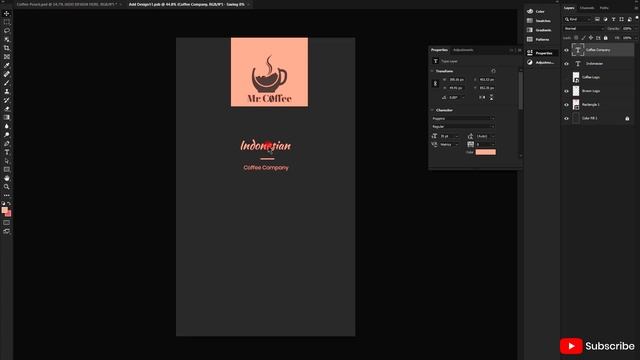This screenshot has height=360, width=640.
Task: Select the Path Selection tool
Action: click(7, 161)
